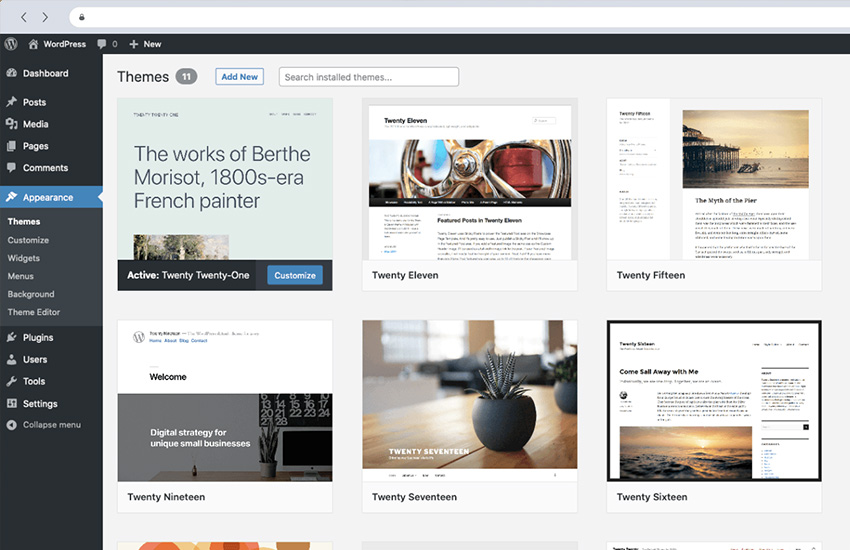Open the comments bubble icon in admin bar
850x550 pixels.
click(101, 44)
